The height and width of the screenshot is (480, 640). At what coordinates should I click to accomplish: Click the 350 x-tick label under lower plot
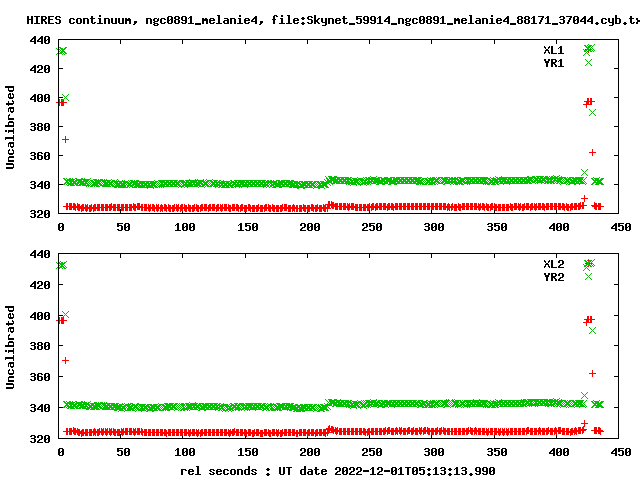coord(497,452)
